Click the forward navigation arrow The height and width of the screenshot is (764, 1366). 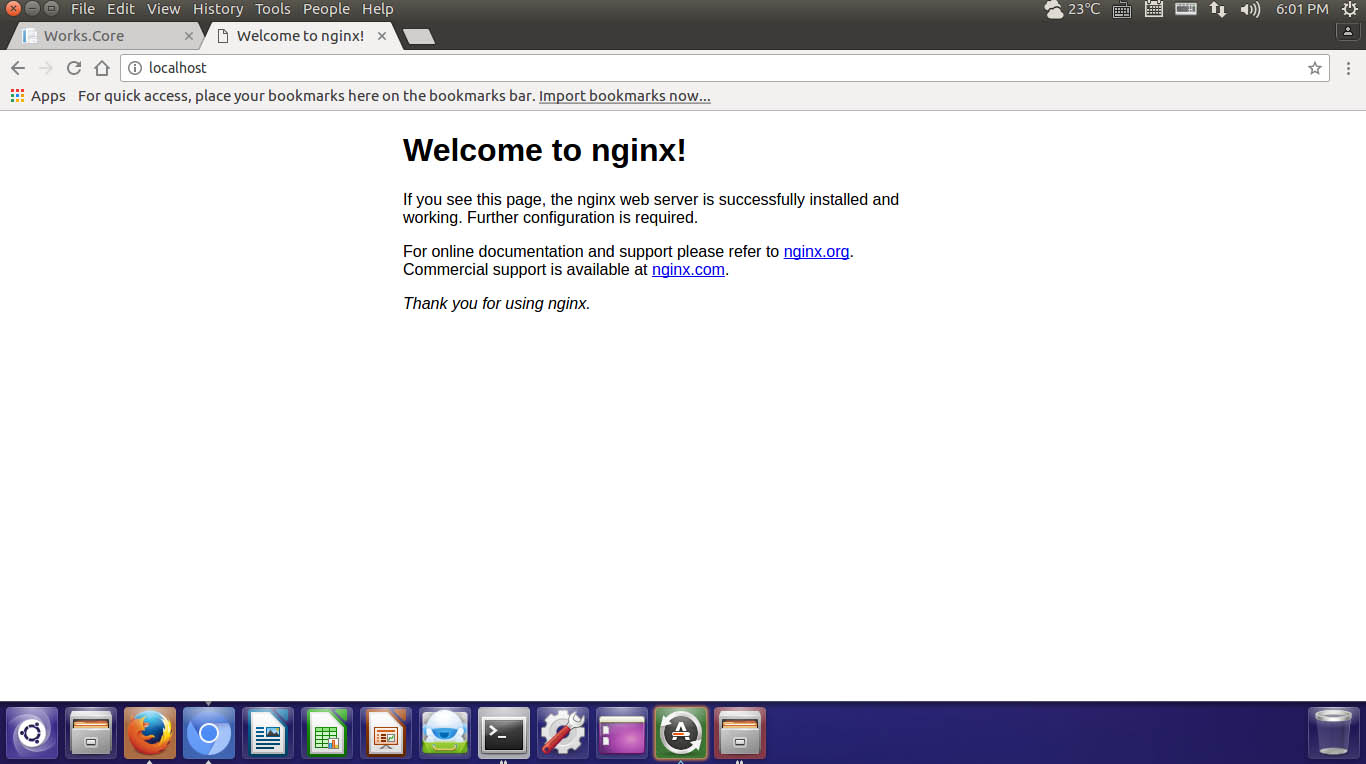click(x=45, y=68)
